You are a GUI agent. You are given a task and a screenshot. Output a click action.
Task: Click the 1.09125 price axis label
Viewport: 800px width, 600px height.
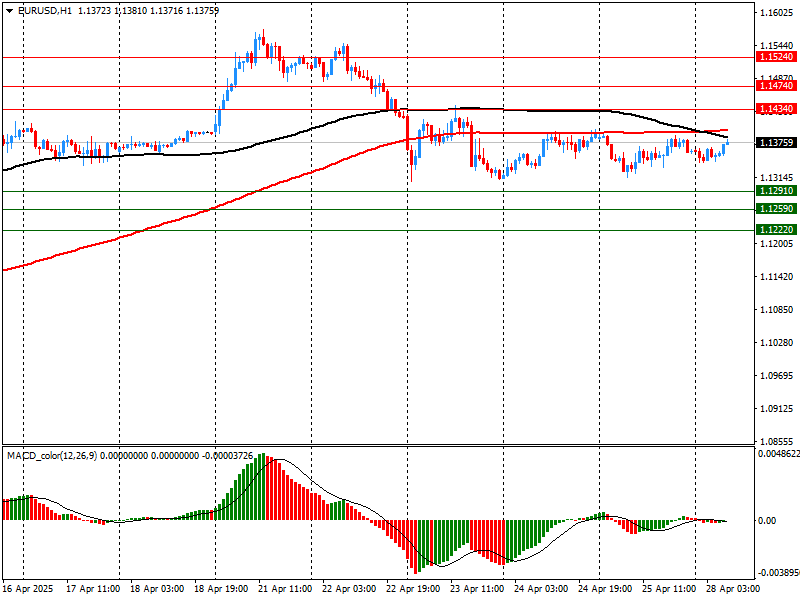point(777,409)
